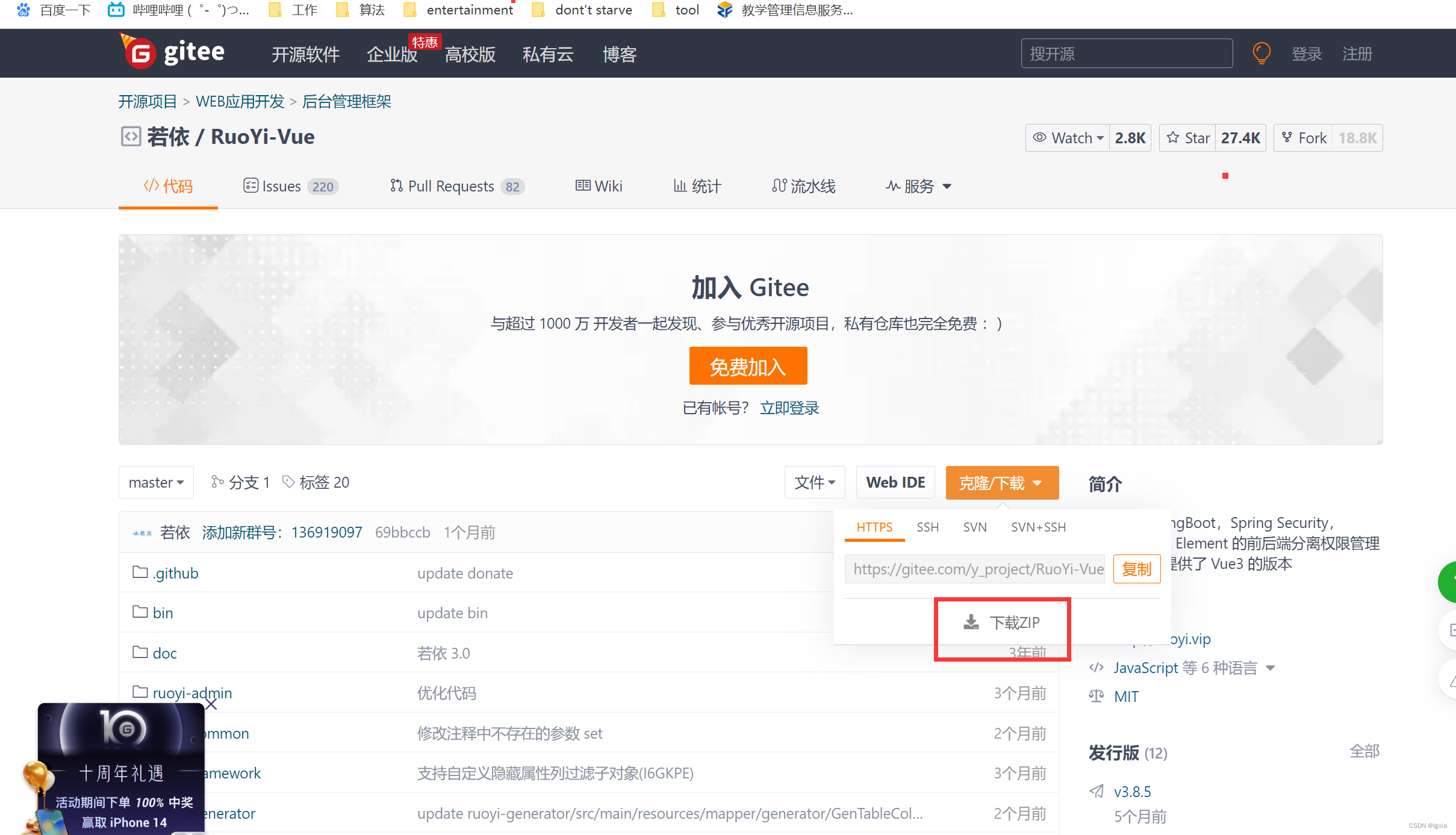1456x835 pixels.
Task: Select the SSH clone tab
Action: tap(927, 527)
